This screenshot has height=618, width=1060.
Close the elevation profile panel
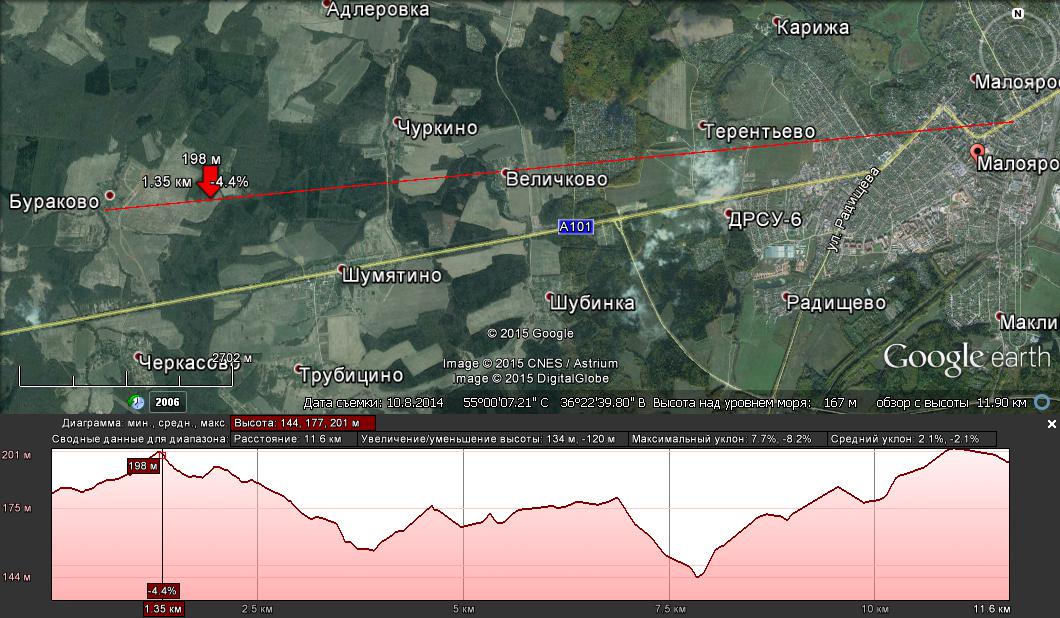pos(1051,424)
